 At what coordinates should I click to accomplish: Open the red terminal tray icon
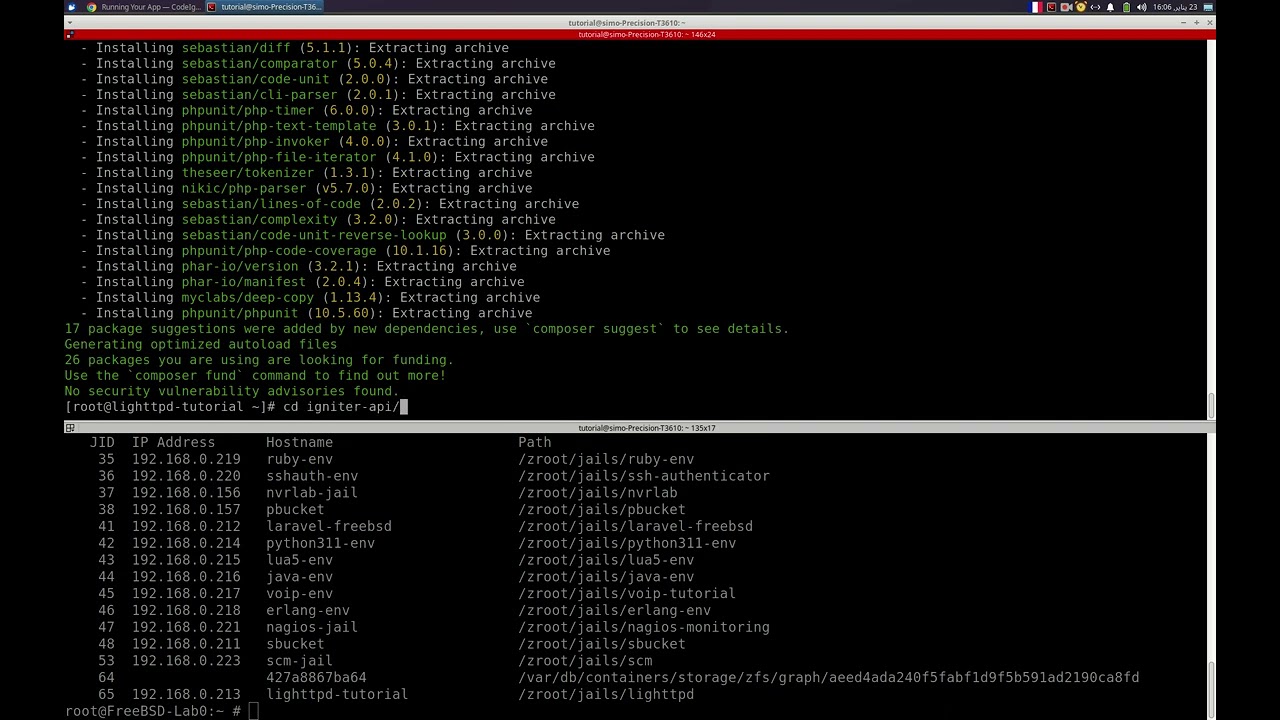tap(1051, 7)
